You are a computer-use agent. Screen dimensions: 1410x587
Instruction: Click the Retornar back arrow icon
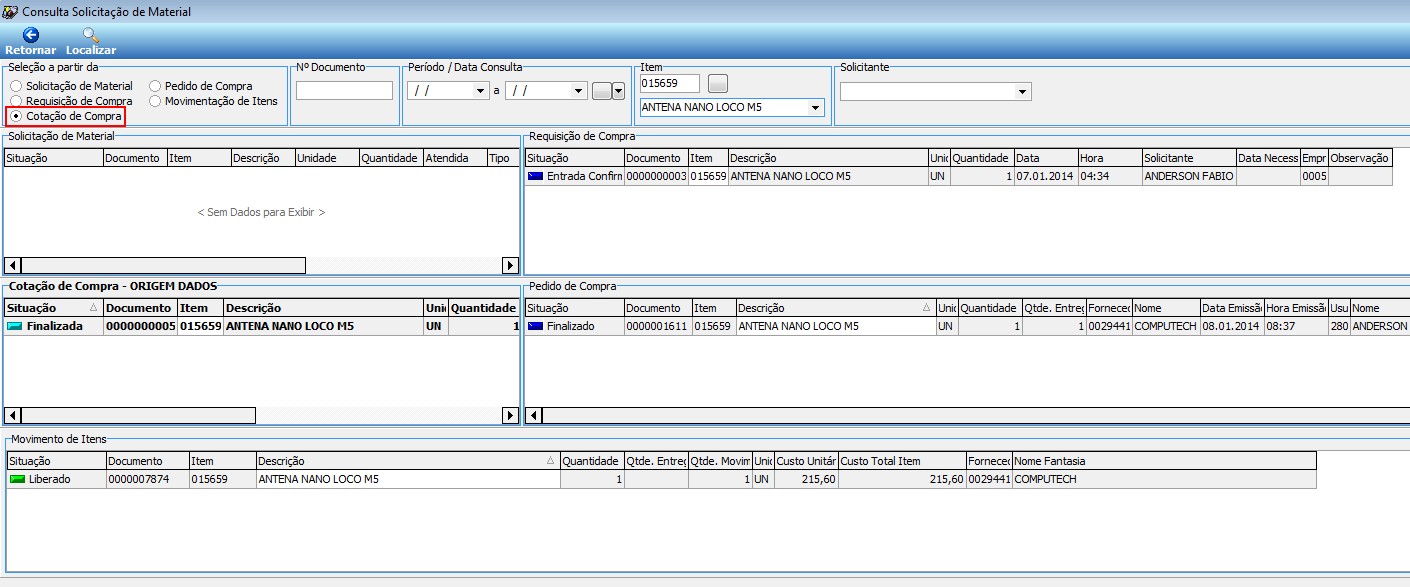30,34
